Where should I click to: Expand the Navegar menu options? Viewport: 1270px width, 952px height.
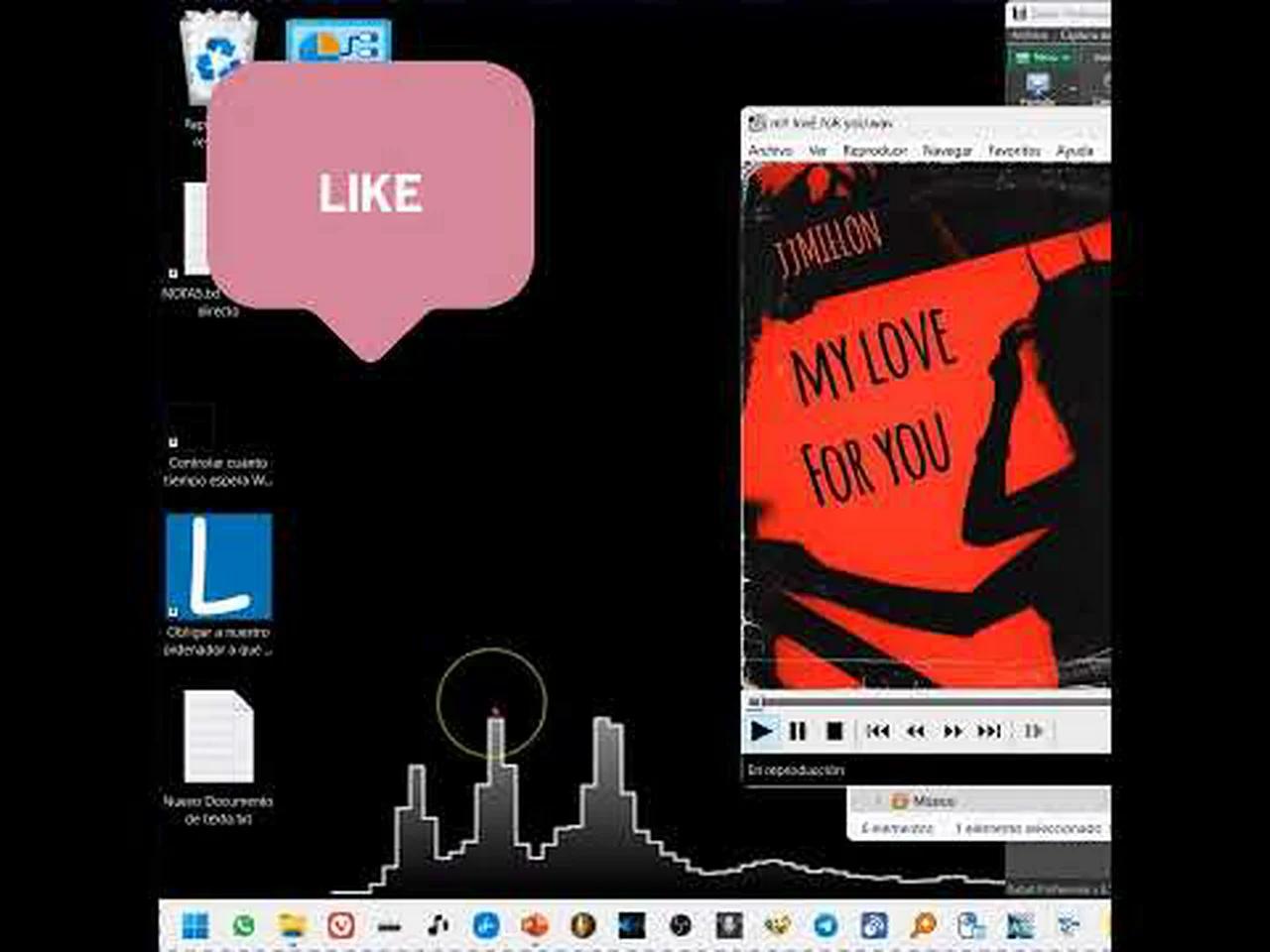(x=948, y=151)
